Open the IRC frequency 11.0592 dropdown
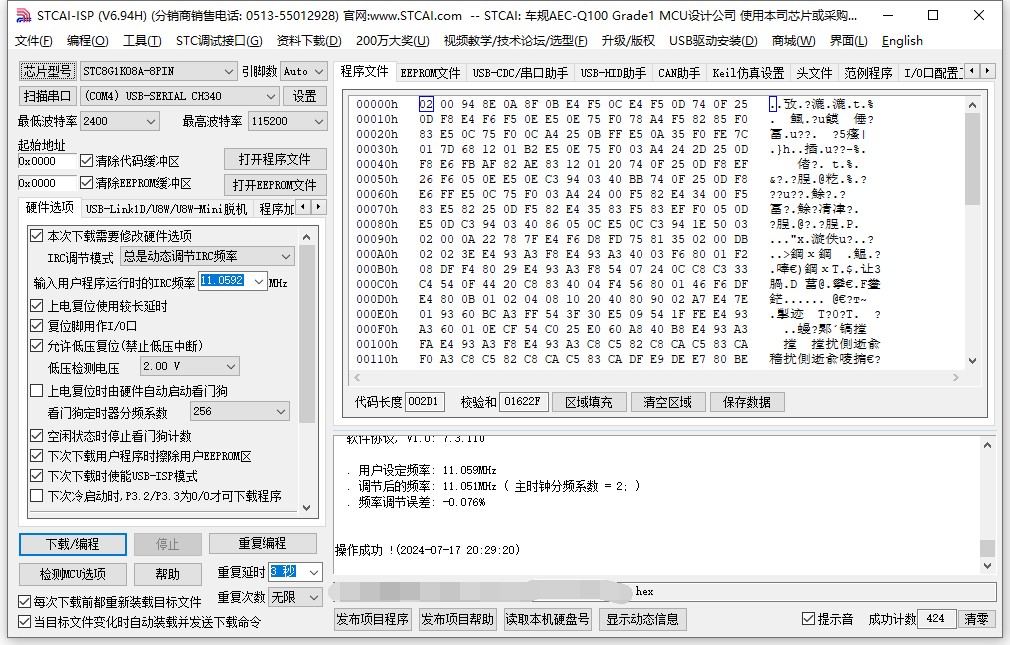1010x645 pixels. pyautogui.click(x=259, y=282)
